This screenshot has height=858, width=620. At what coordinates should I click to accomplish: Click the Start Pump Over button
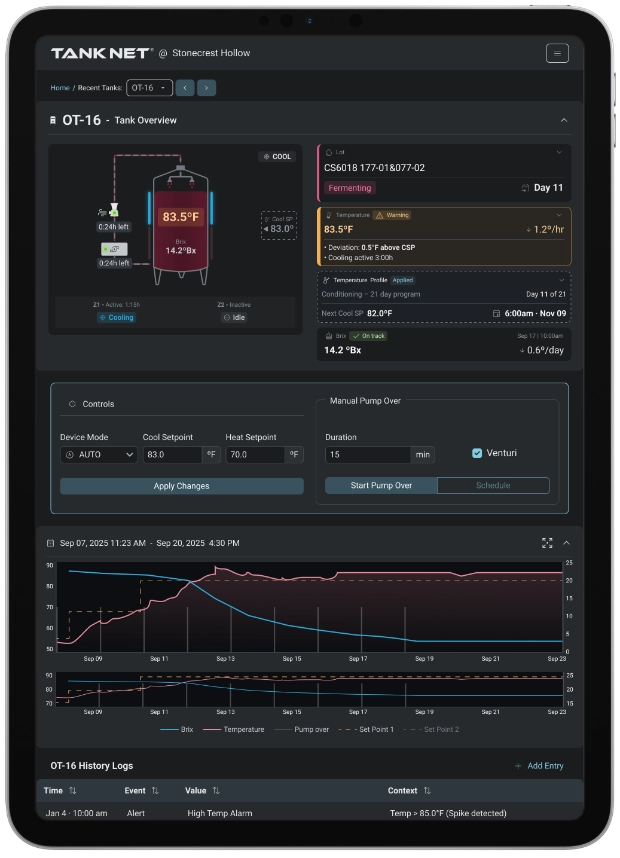[381, 485]
